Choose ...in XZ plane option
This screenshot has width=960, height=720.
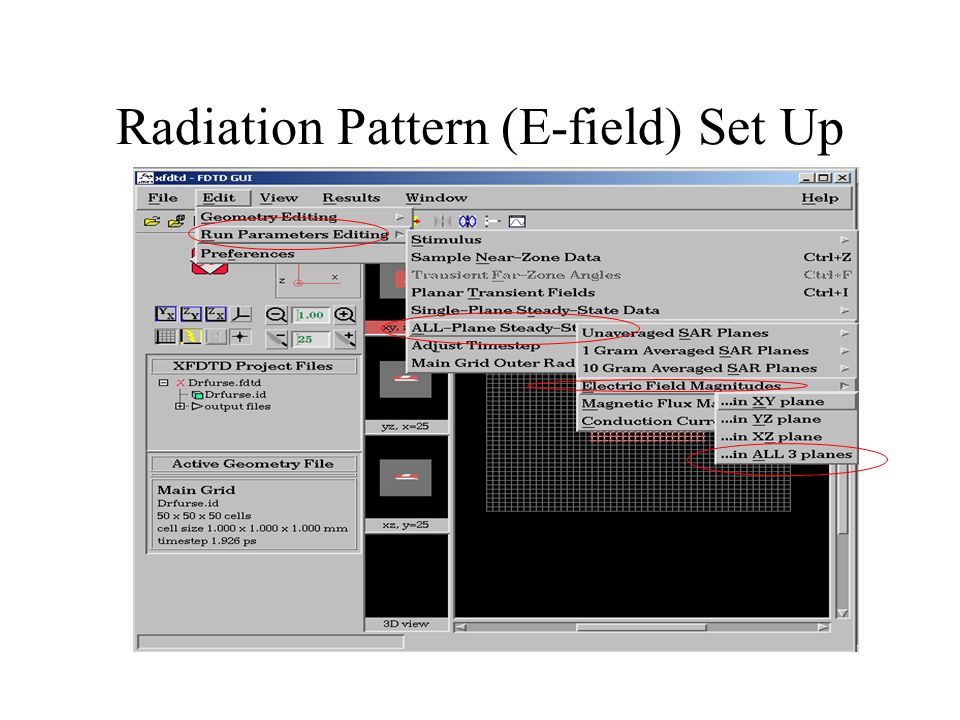(x=786, y=437)
